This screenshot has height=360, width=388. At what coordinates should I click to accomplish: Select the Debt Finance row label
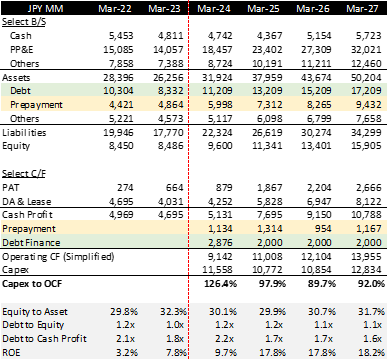click(x=31, y=243)
